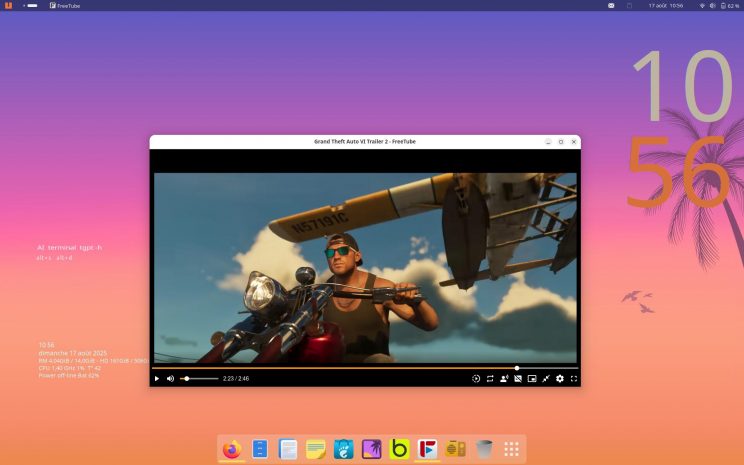Open the yellow sticky notes app
Screen dimensions: 744x465
point(316,449)
